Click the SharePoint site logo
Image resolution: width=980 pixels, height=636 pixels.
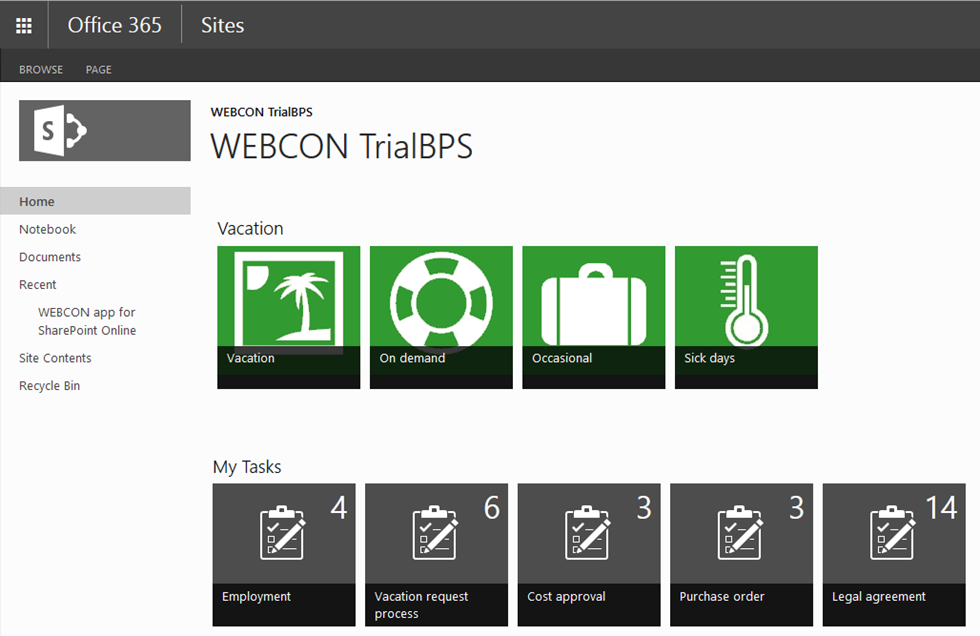(x=104, y=131)
